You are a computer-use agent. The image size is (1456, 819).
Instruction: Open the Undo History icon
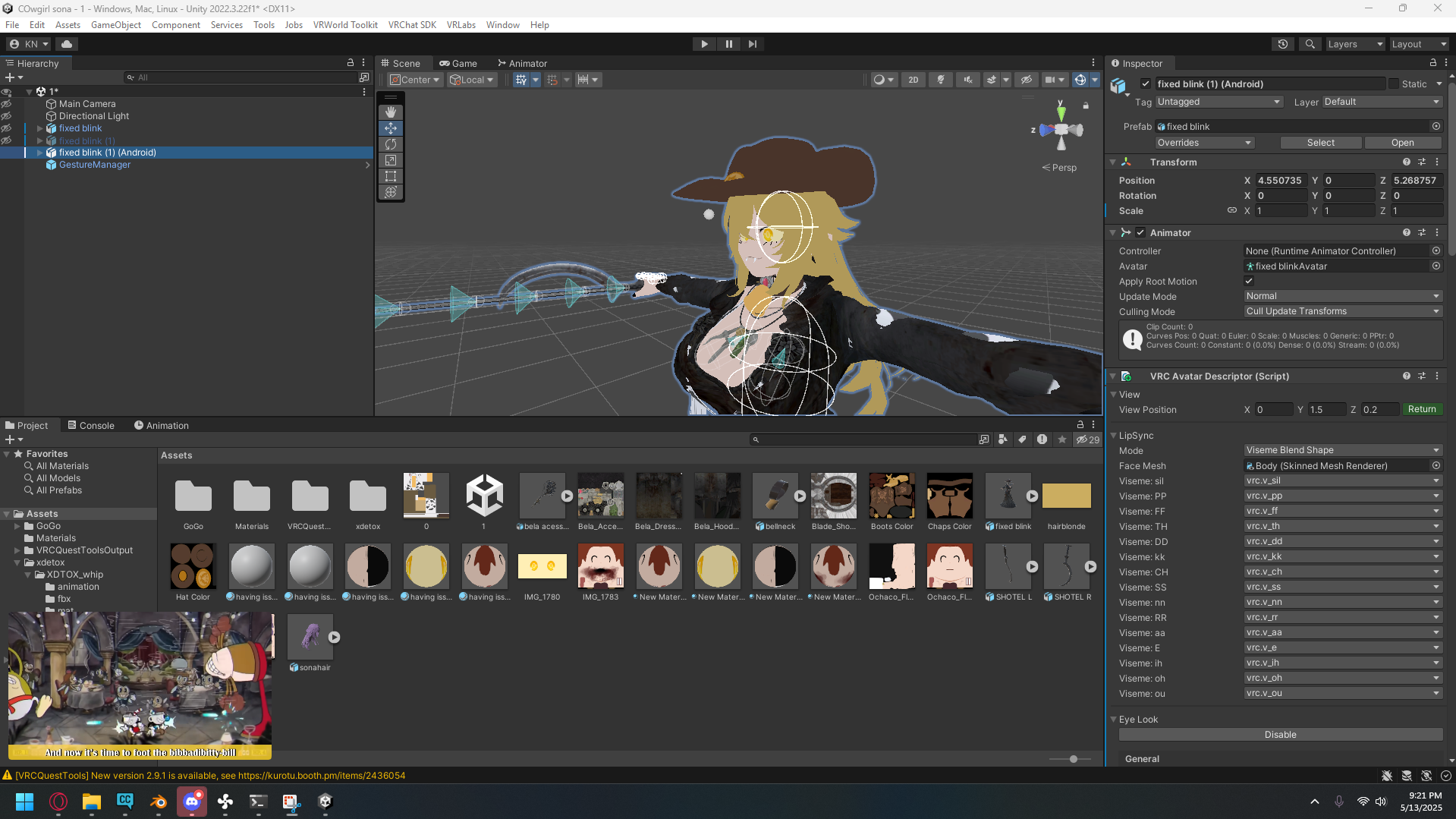point(1283,44)
